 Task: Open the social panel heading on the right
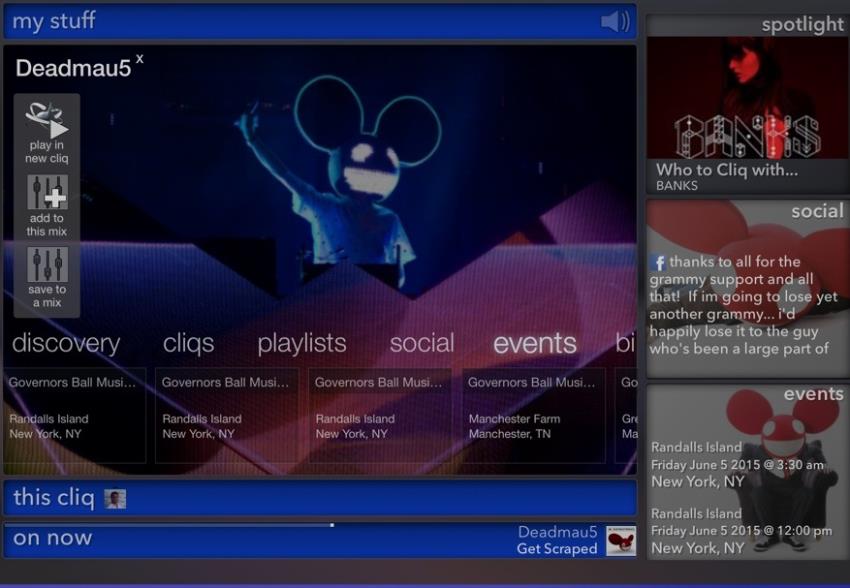[817, 211]
